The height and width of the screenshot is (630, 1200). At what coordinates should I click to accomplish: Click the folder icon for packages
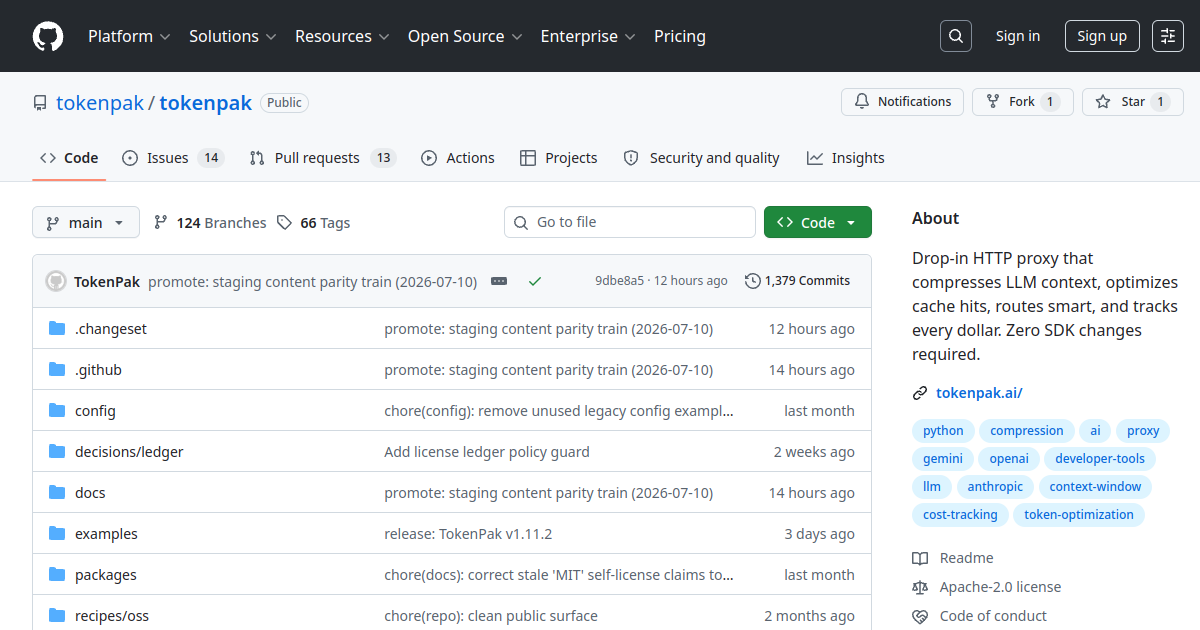click(x=57, y=575)
